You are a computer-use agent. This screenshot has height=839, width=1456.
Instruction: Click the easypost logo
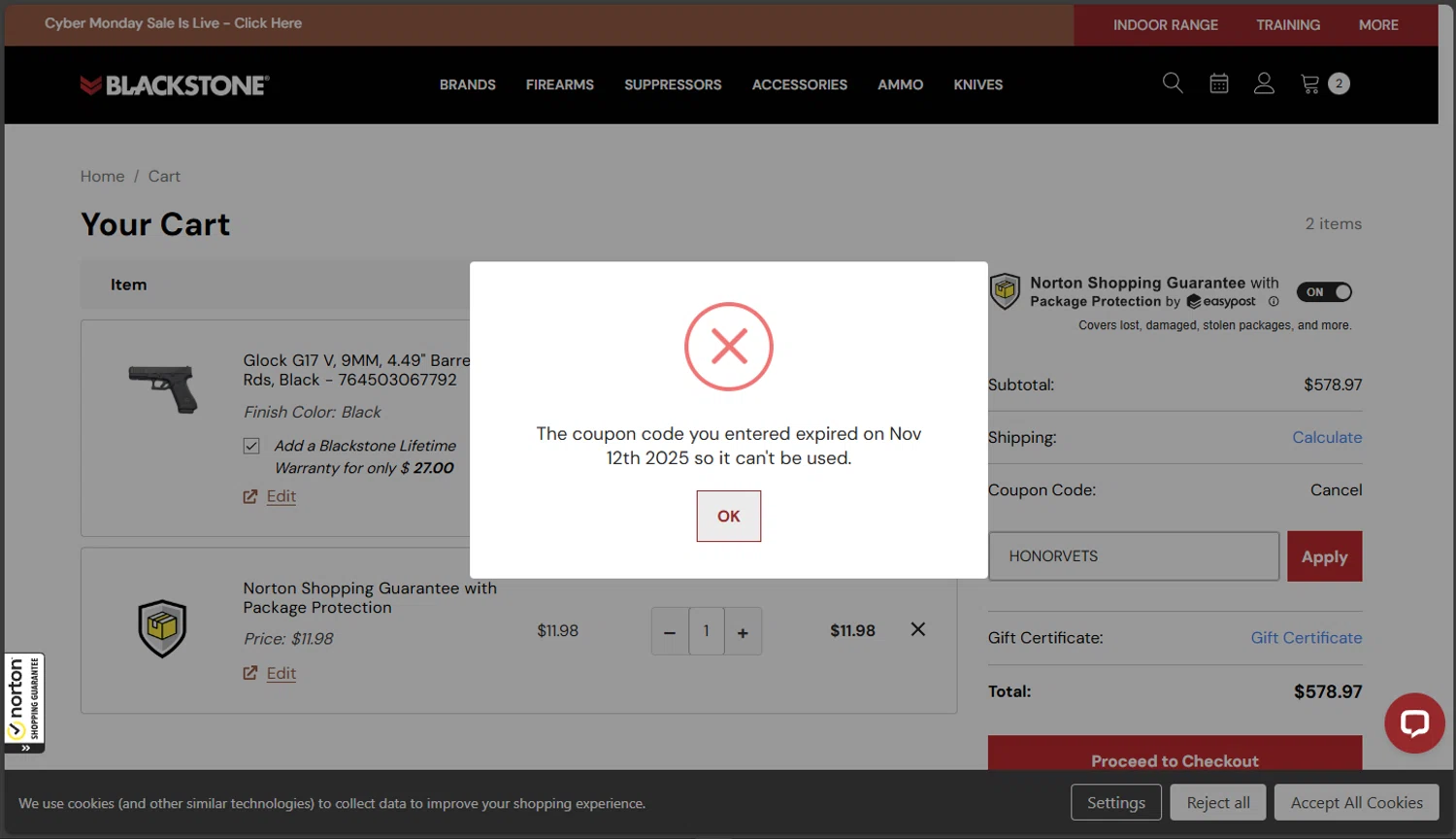pyautogui.click(x=1221, y=302)
